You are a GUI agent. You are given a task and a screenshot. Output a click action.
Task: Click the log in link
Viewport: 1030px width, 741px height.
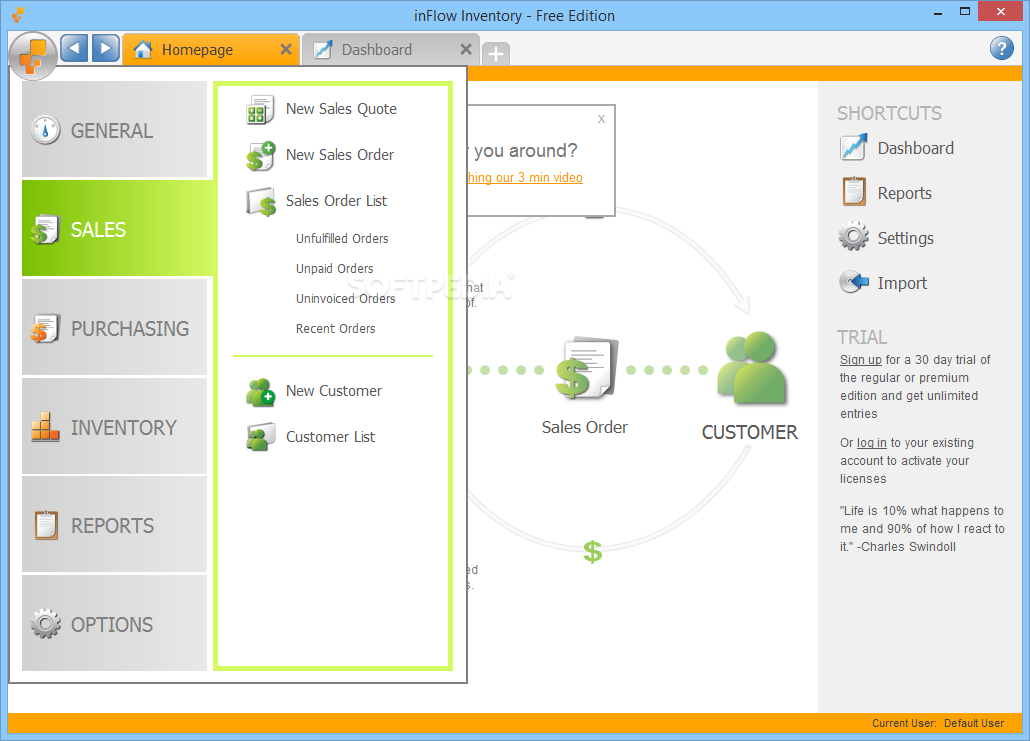(x=872, y=443)
